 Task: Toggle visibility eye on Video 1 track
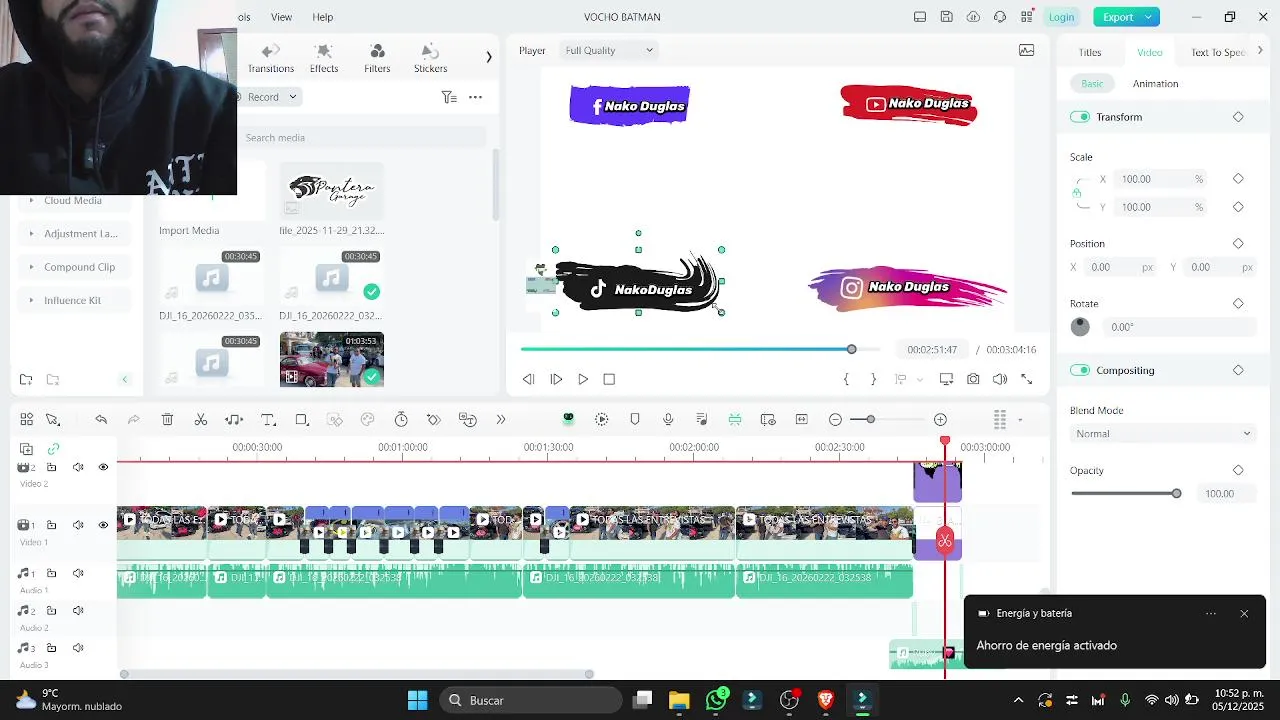103,525
